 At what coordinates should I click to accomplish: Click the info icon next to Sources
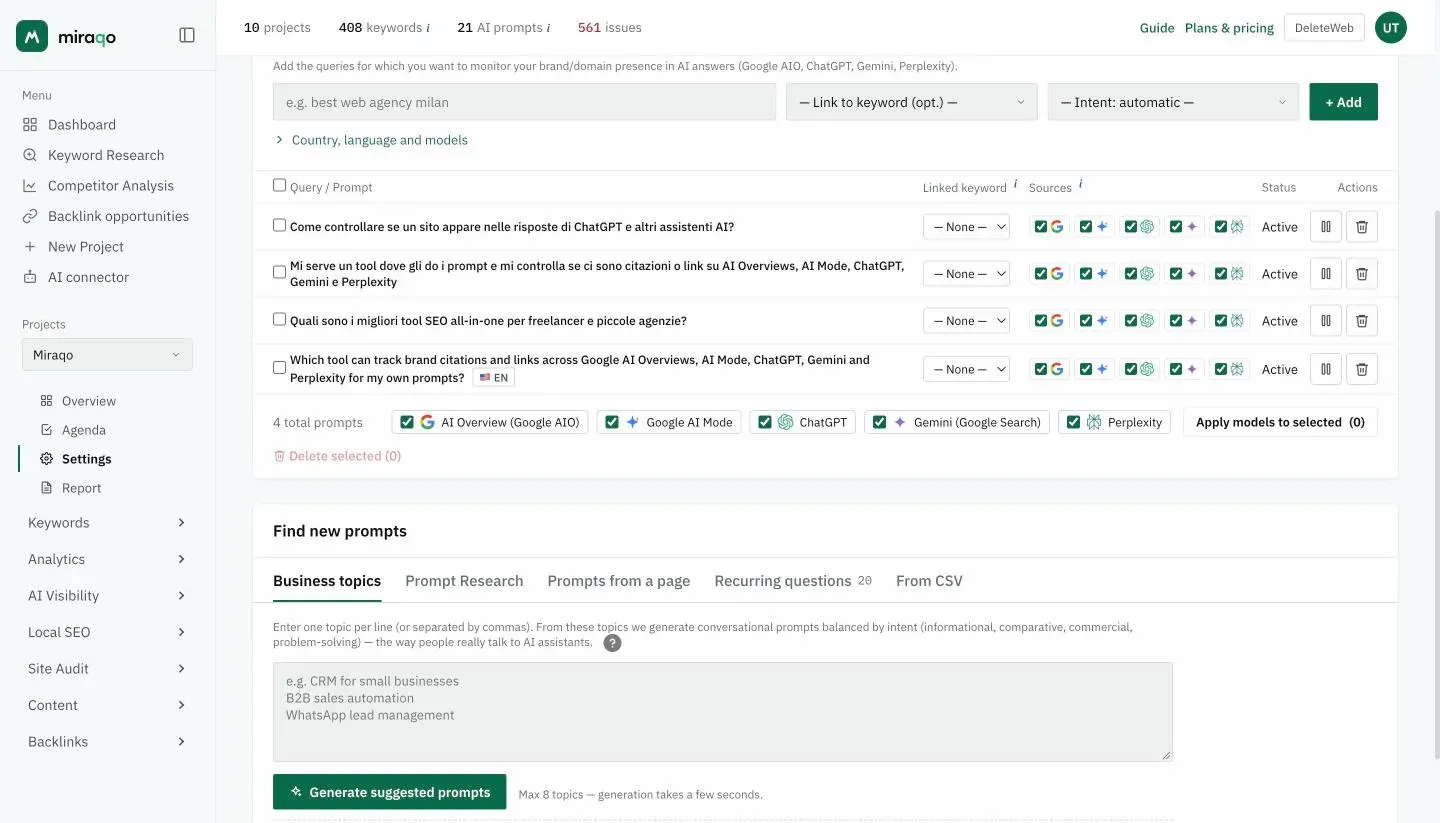[x=1081, y=185]
